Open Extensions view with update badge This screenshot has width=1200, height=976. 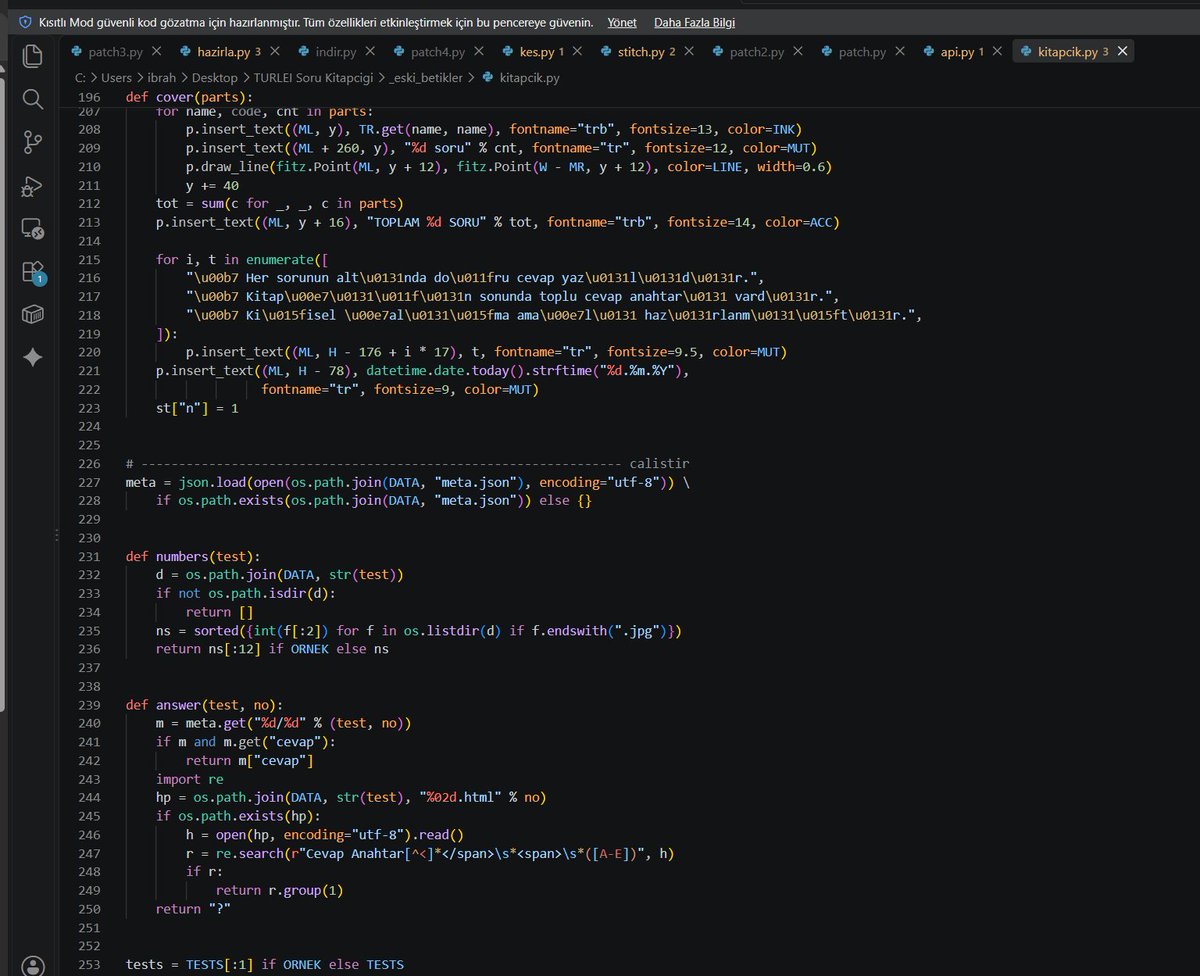[32, 272]
